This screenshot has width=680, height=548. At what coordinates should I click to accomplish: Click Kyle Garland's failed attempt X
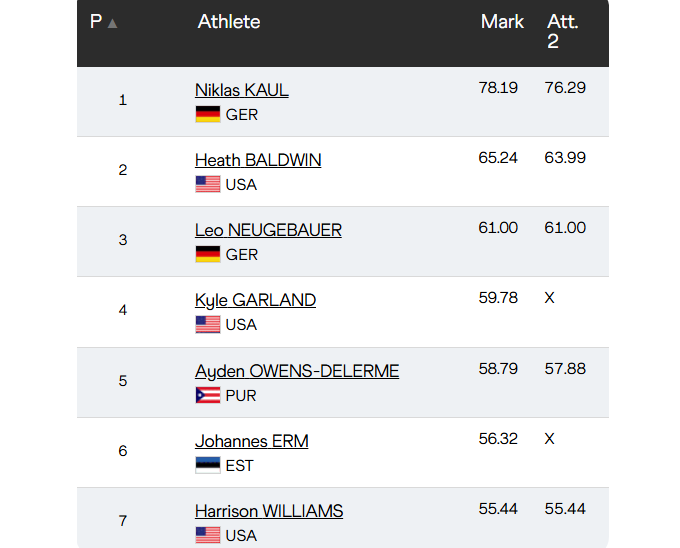pos(549,298)
